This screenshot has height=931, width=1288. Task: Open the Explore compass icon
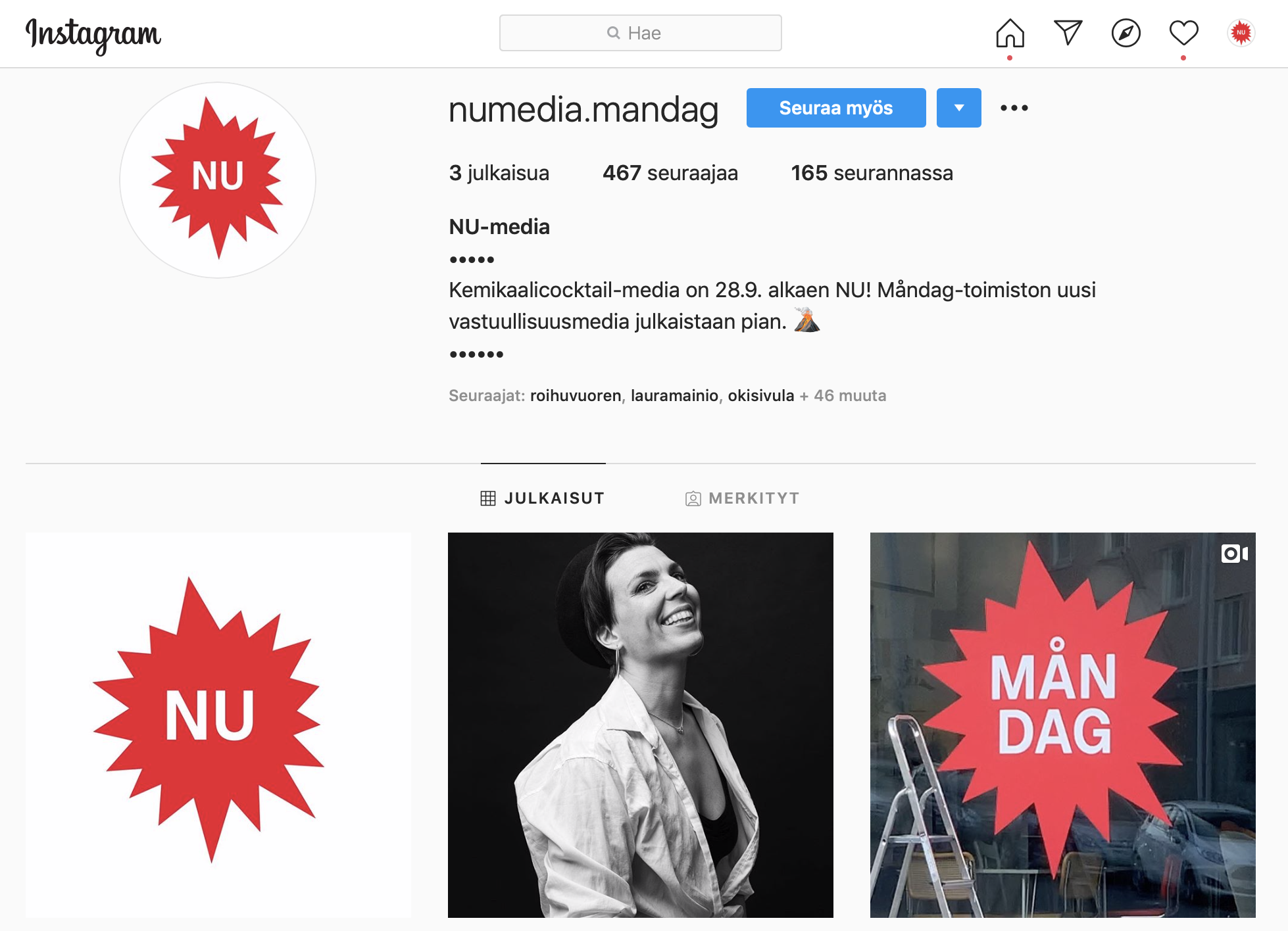[x=1126, y=33]
